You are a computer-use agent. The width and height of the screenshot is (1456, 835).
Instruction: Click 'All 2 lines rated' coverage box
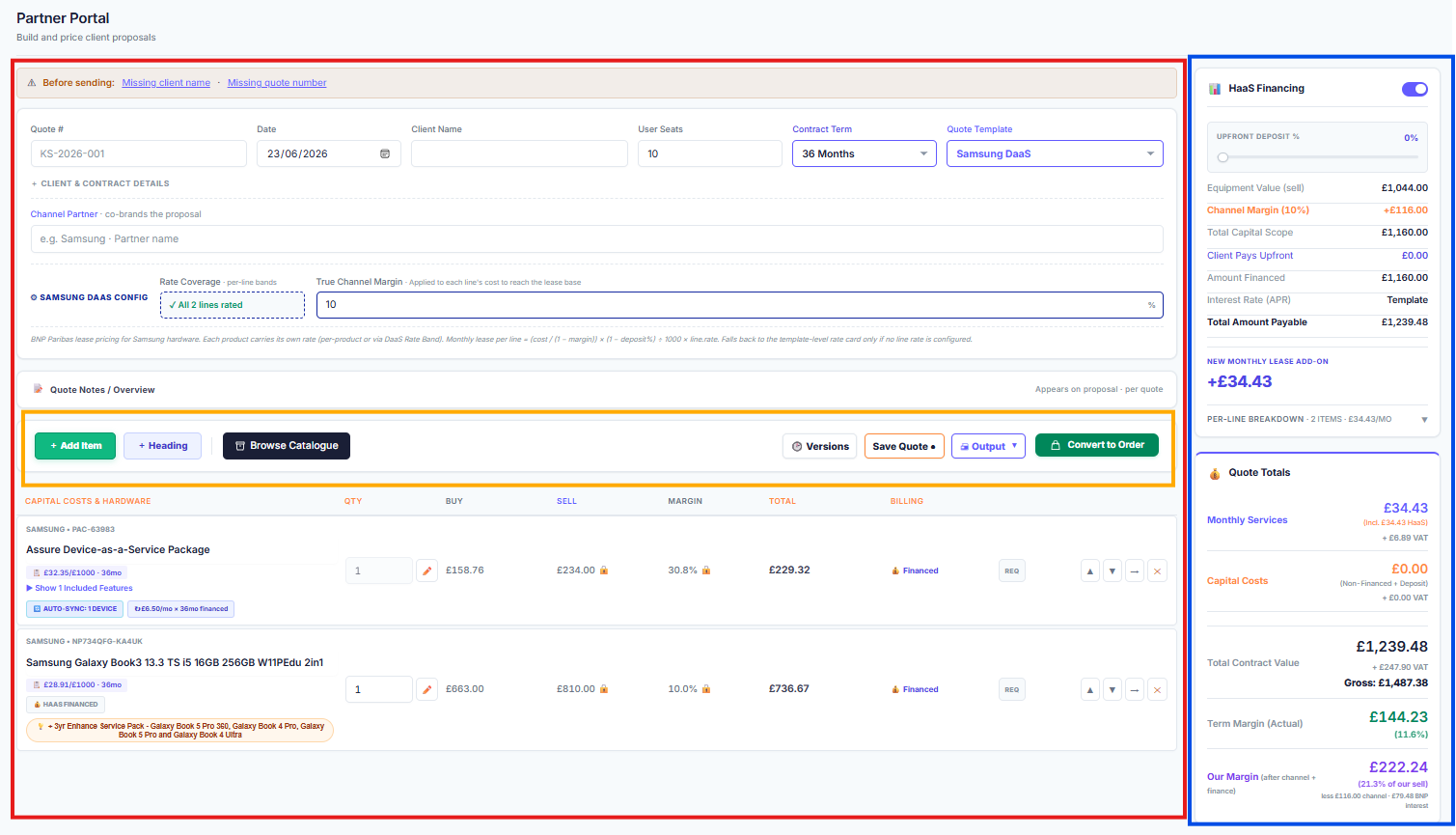232,305
